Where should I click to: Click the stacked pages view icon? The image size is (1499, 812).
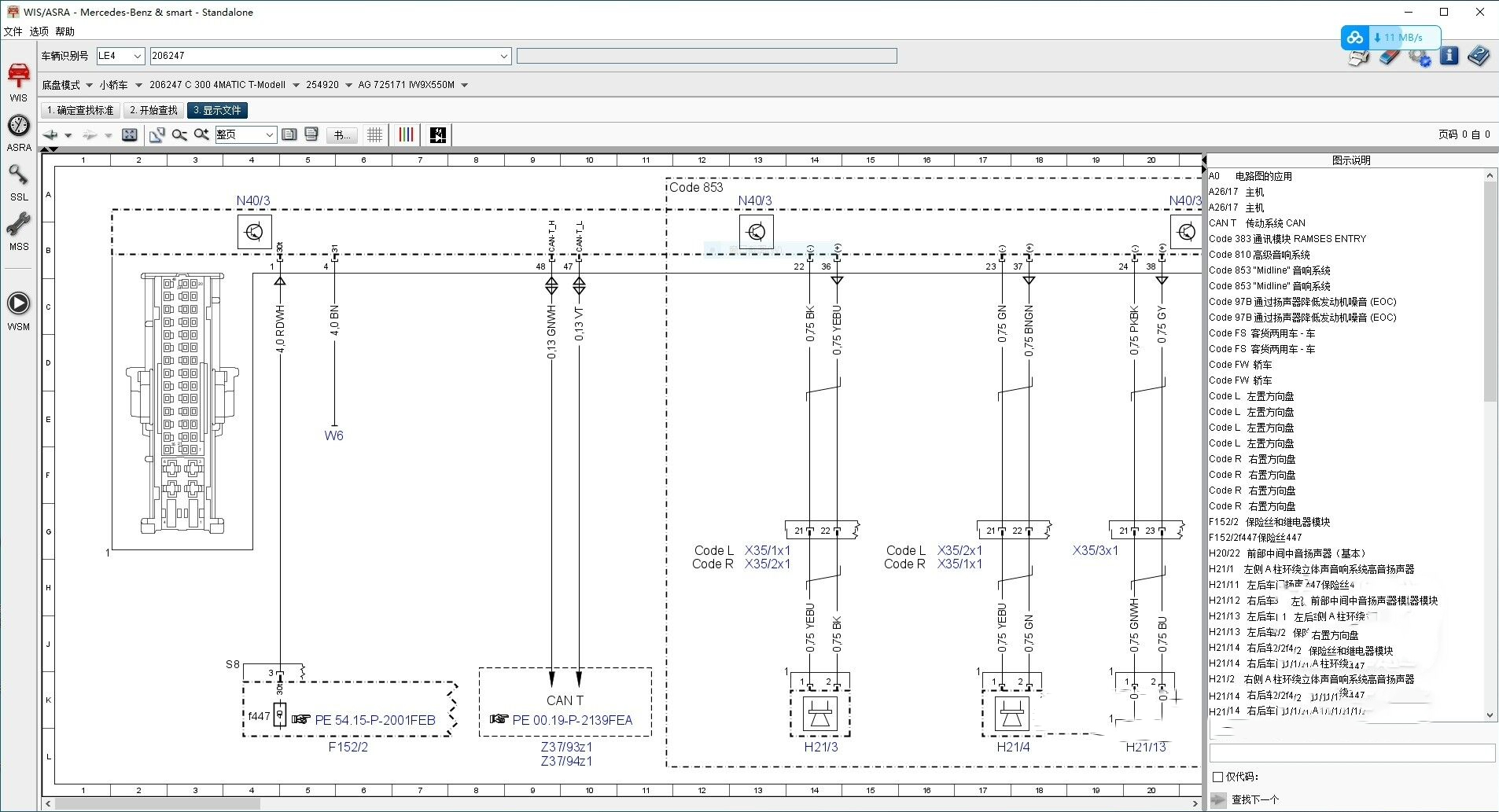click(311, 135)
